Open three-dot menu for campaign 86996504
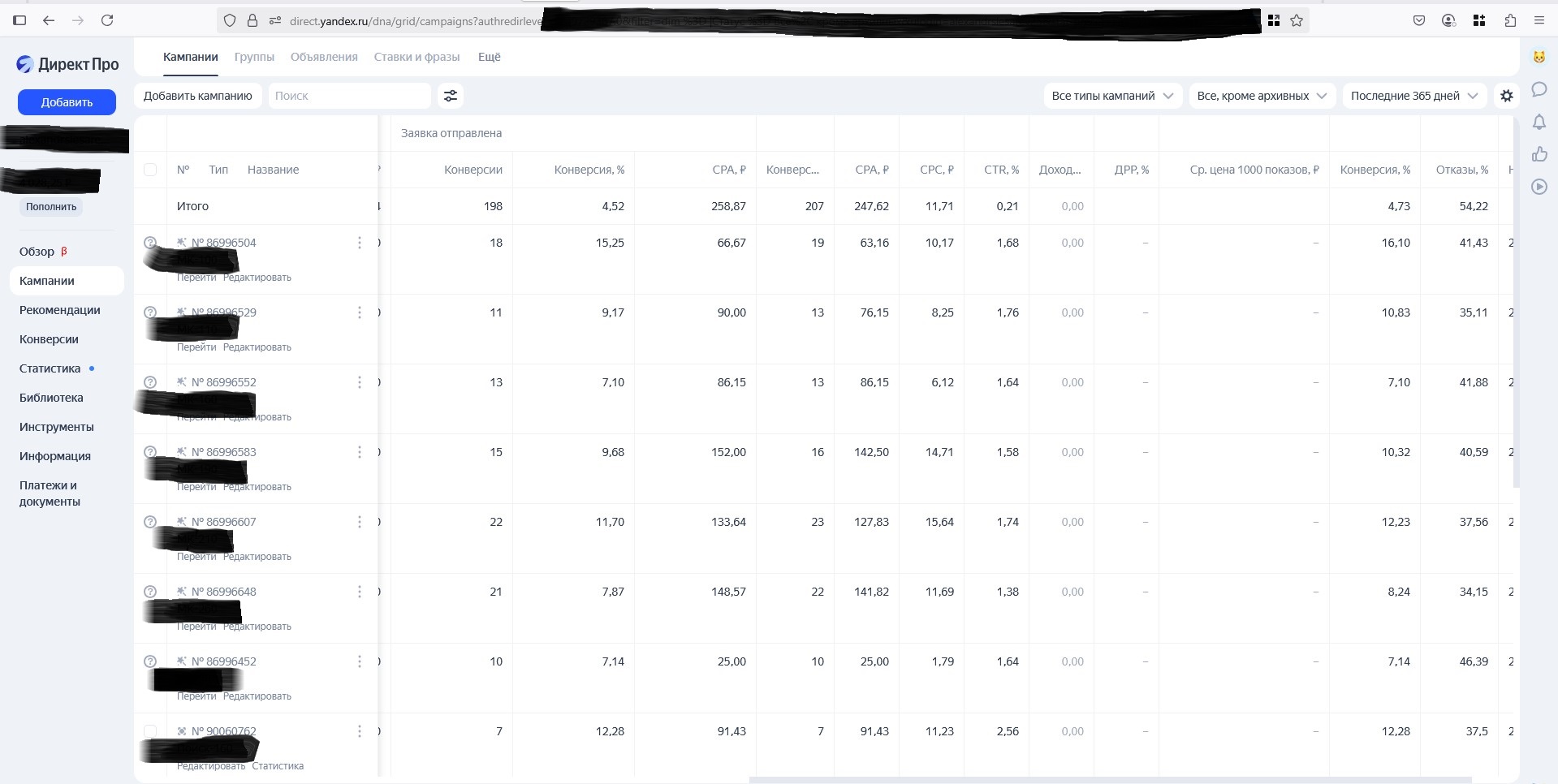Image resolution: width=1558 pixels, height=784 pixels. point(360,243)
